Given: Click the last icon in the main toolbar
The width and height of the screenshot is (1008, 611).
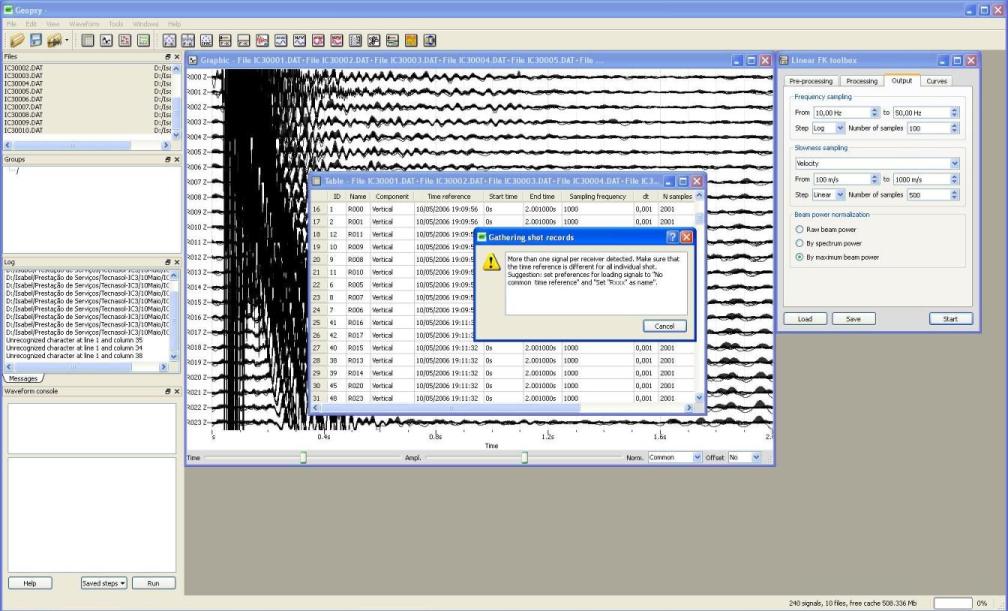Looking at the screenshot, I should 430,40.
